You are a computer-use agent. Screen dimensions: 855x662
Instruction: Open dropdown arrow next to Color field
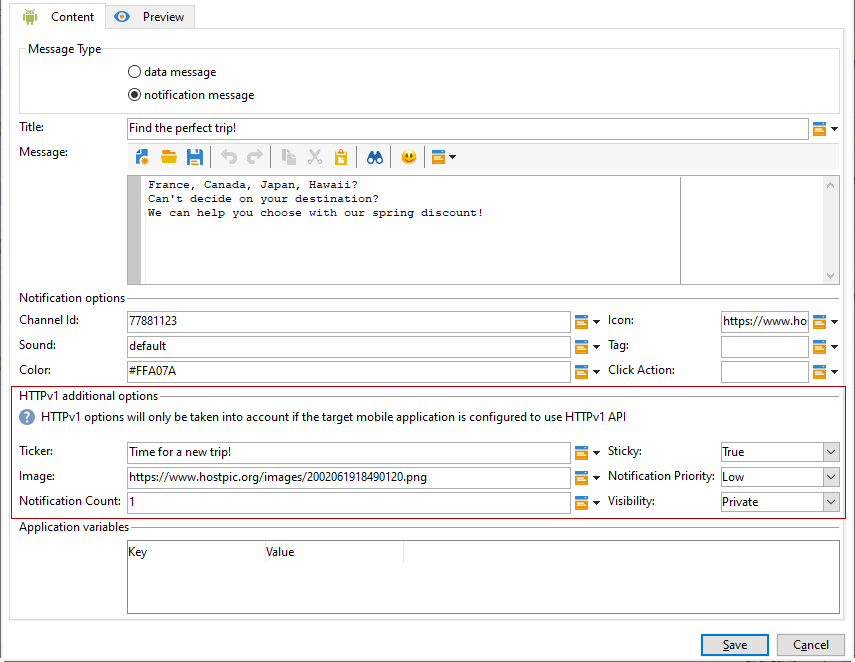[597, 372]
